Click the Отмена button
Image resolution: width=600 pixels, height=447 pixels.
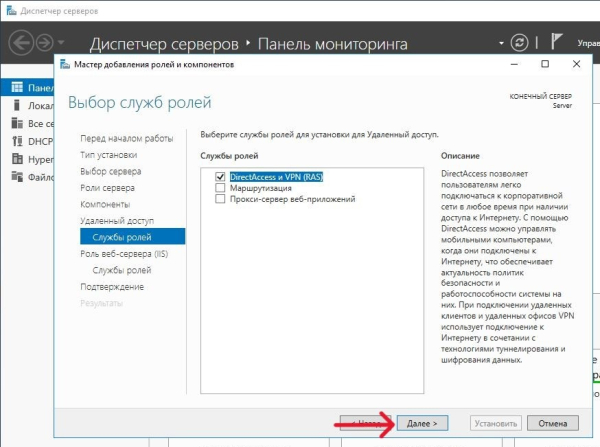[553, 423]
